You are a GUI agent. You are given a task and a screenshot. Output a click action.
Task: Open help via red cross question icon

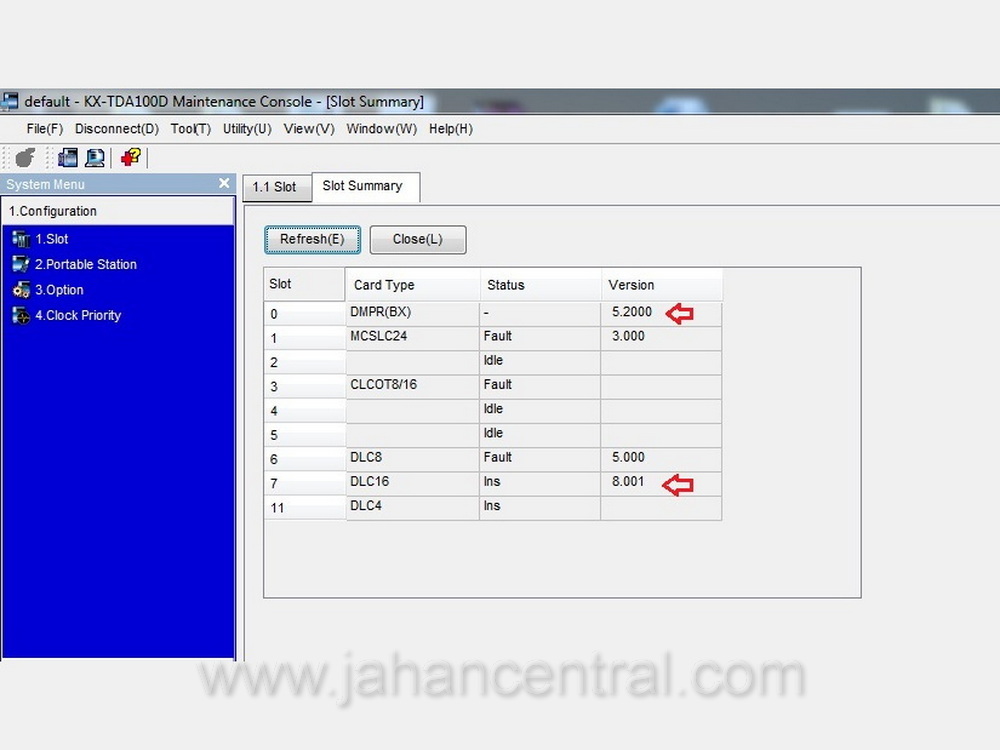click(x=131, y=157)
